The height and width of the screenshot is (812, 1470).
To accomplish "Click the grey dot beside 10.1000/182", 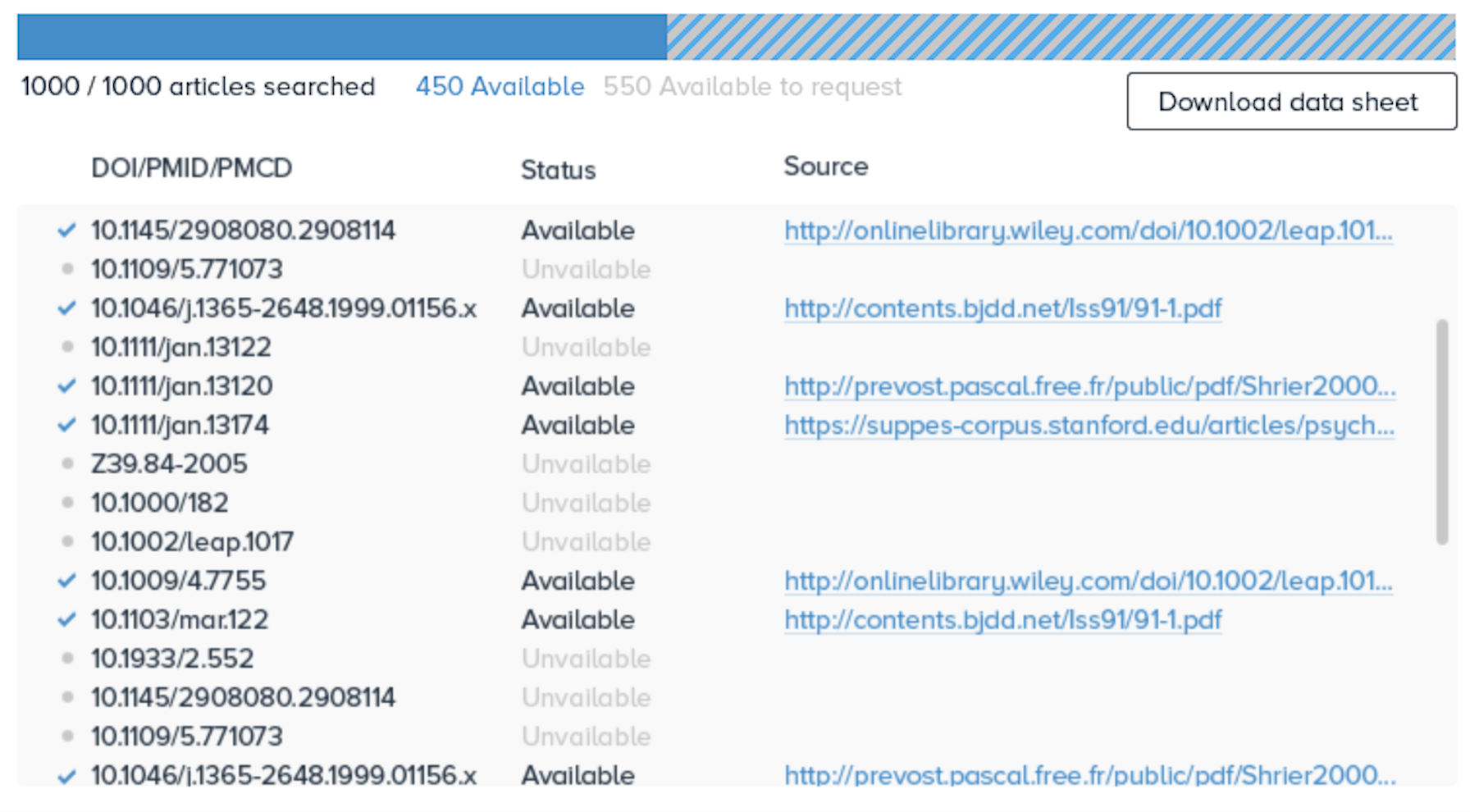I will (x=68, y=502).
